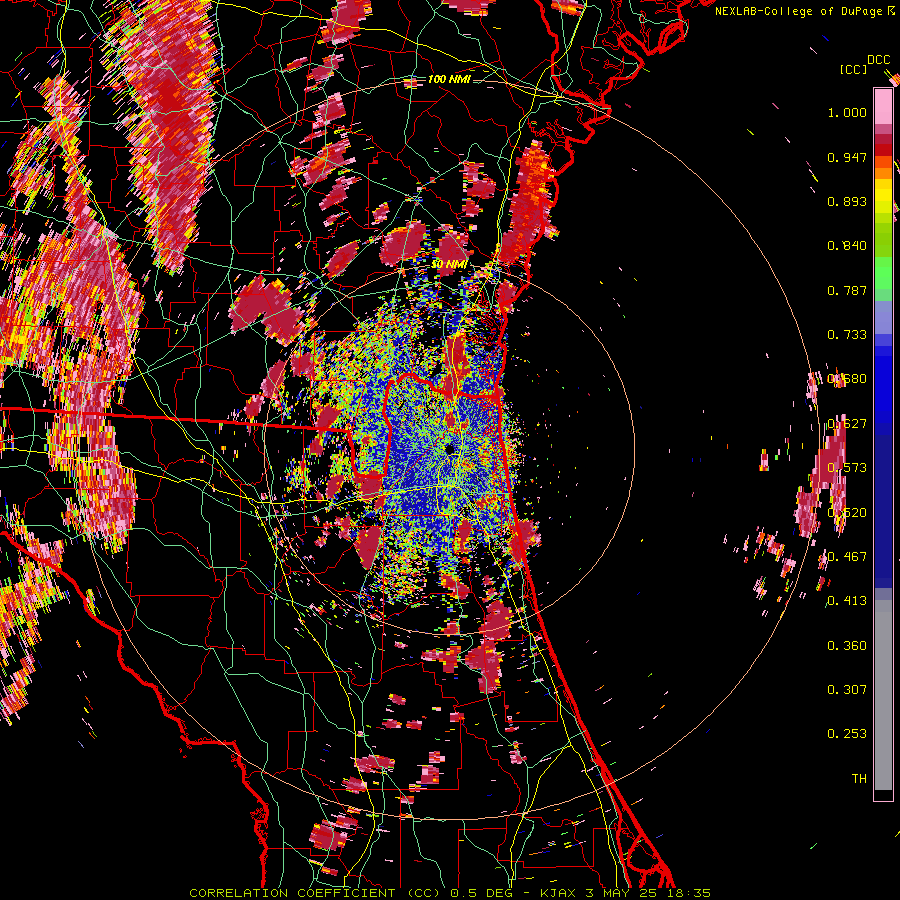
Task: Click the DCC [CC] color scale heading
Action: tap(865, 64)
